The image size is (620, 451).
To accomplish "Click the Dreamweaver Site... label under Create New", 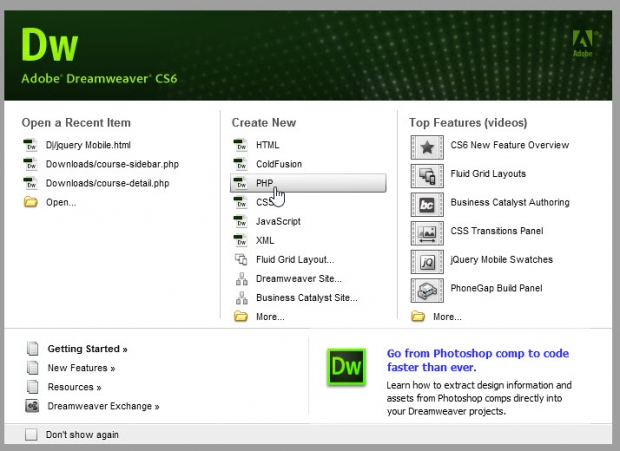I will click(299, 279).
